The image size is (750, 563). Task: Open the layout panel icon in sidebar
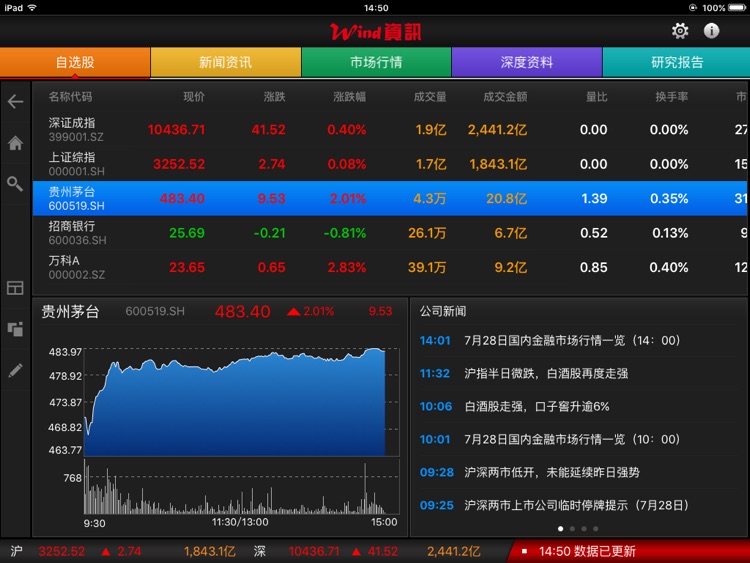pos(15,288)
